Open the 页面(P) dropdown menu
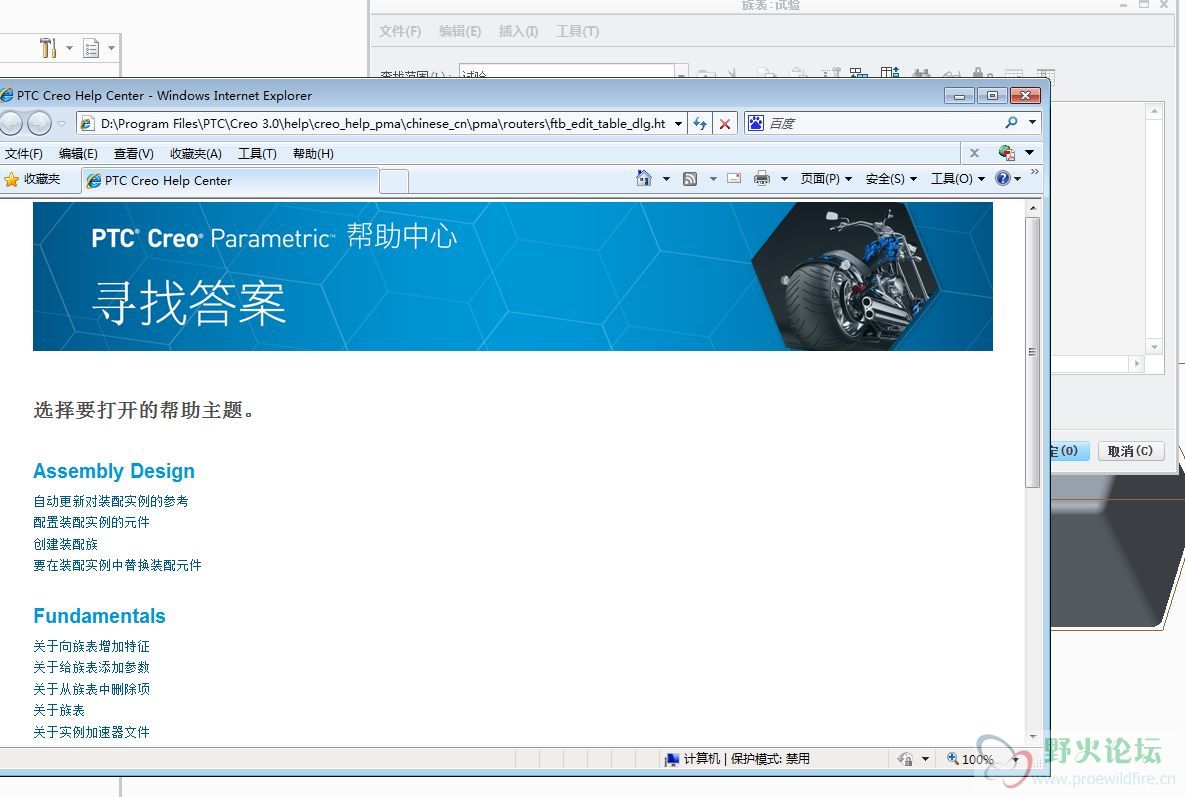Screen dimensions: 1185x797 coord(826,179)
